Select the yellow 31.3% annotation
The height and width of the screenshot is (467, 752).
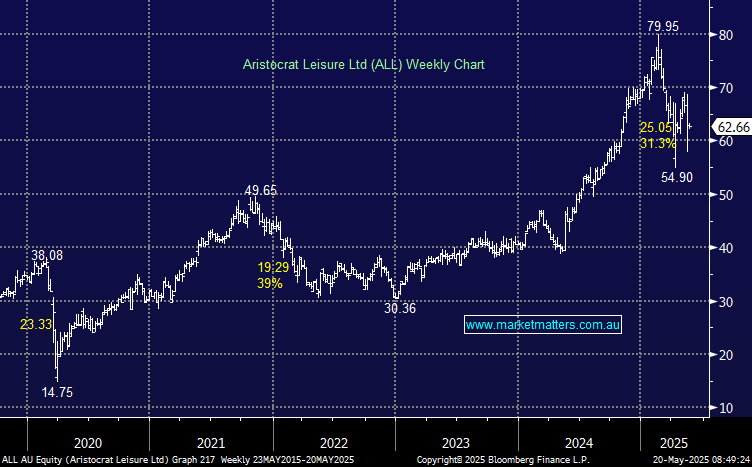click(658, 143)
